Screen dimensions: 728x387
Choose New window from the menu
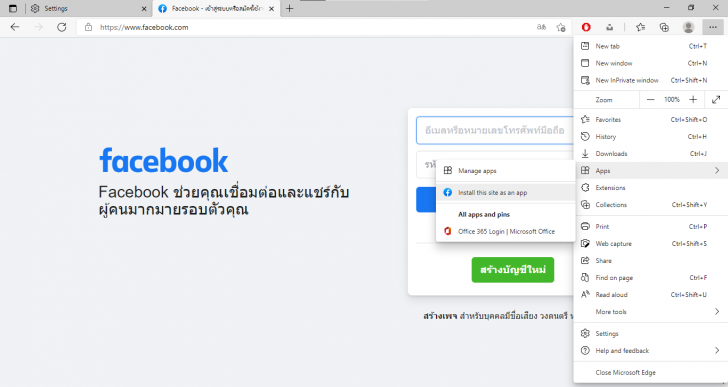click(650, 63)
